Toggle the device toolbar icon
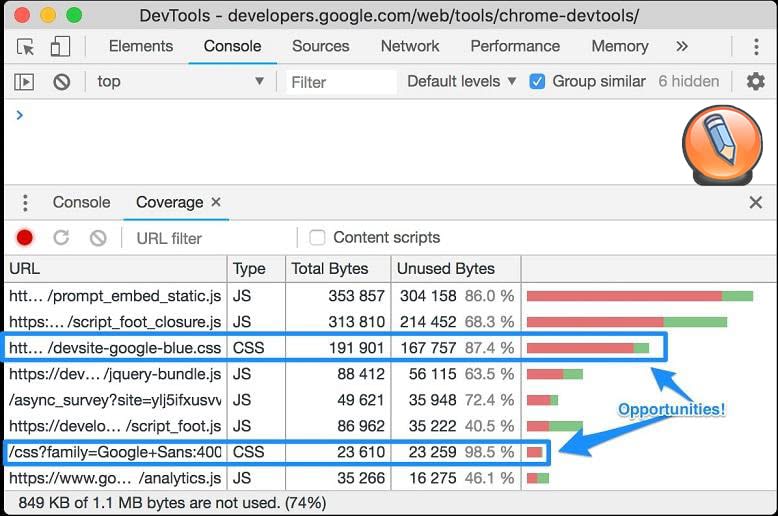The image size is (778, 516). (60, 47)
